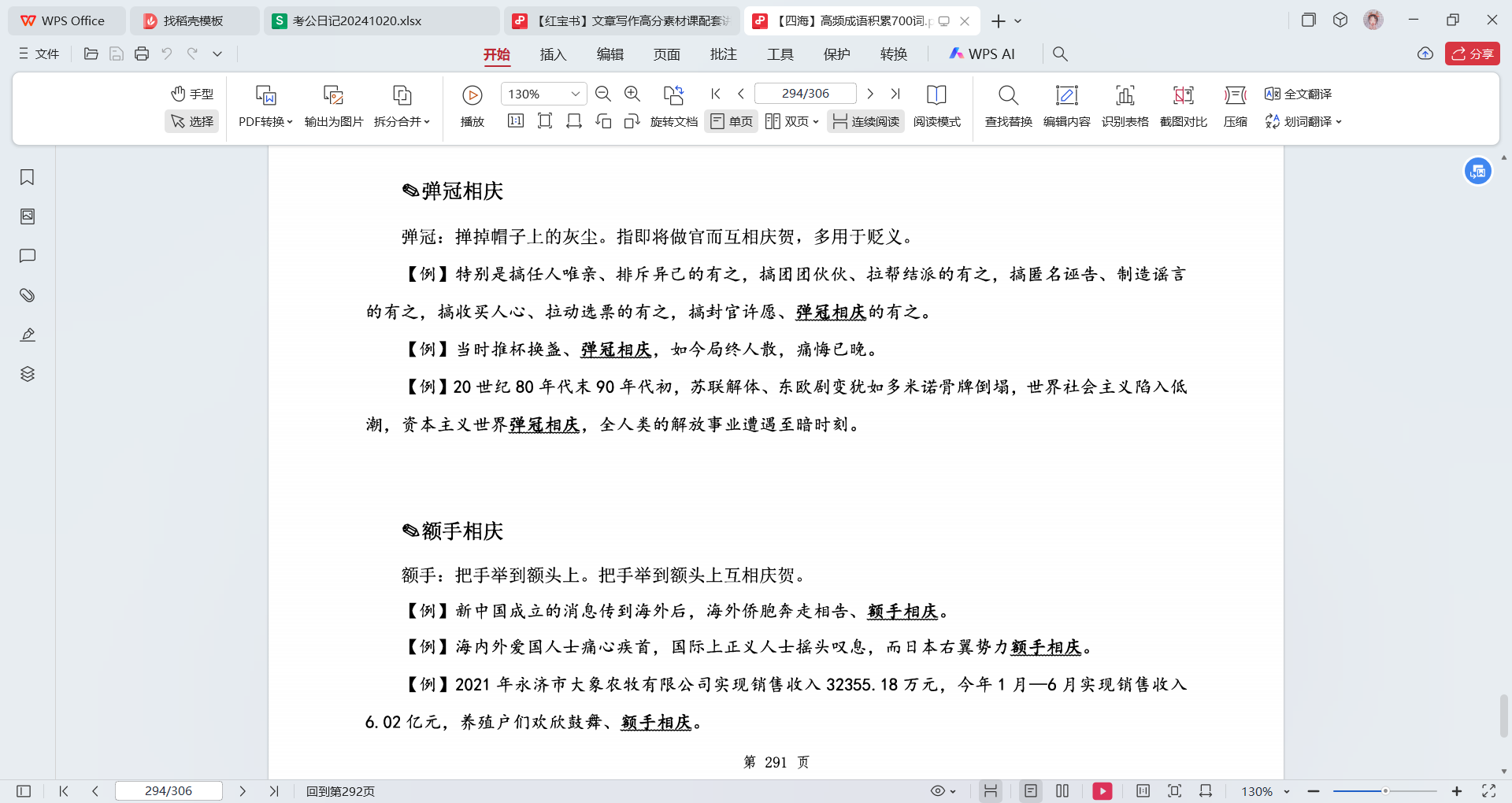Screen dimensions: 1512x803
Task: Click the 查找替换 search icon
Action: pos(1008,95)
